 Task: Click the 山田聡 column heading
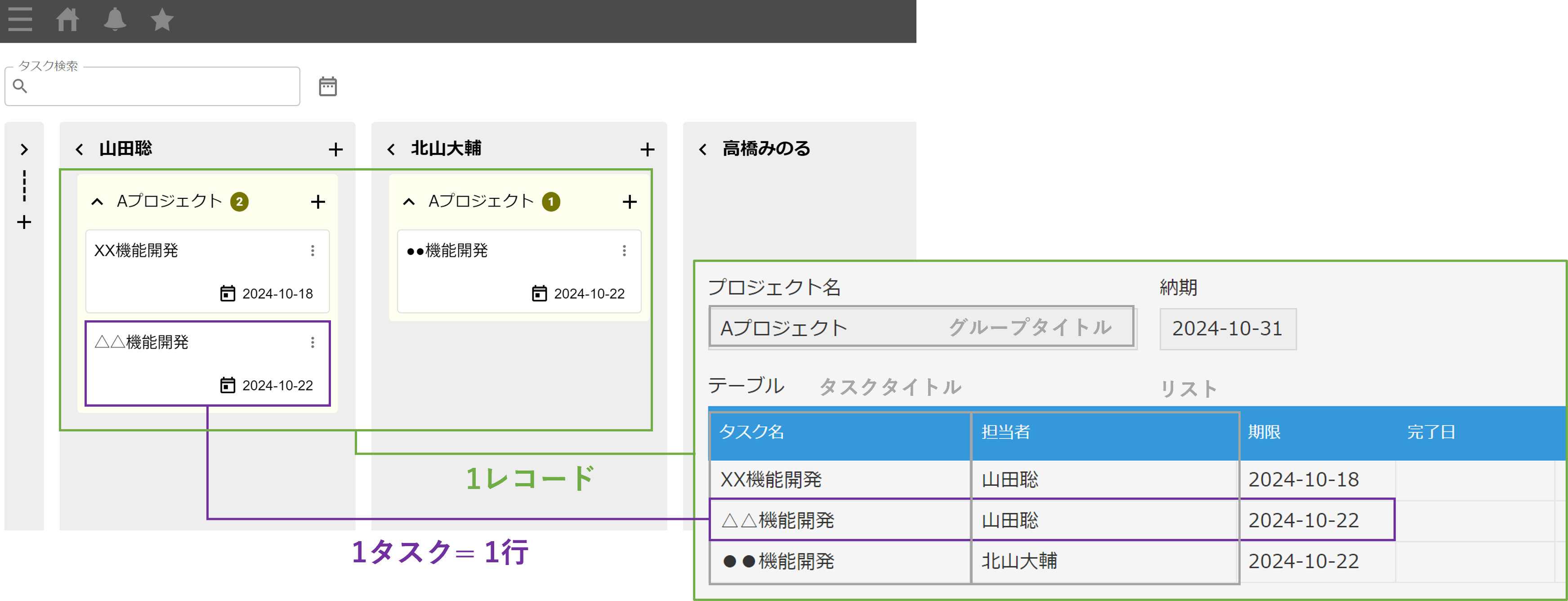pos(126,148)
